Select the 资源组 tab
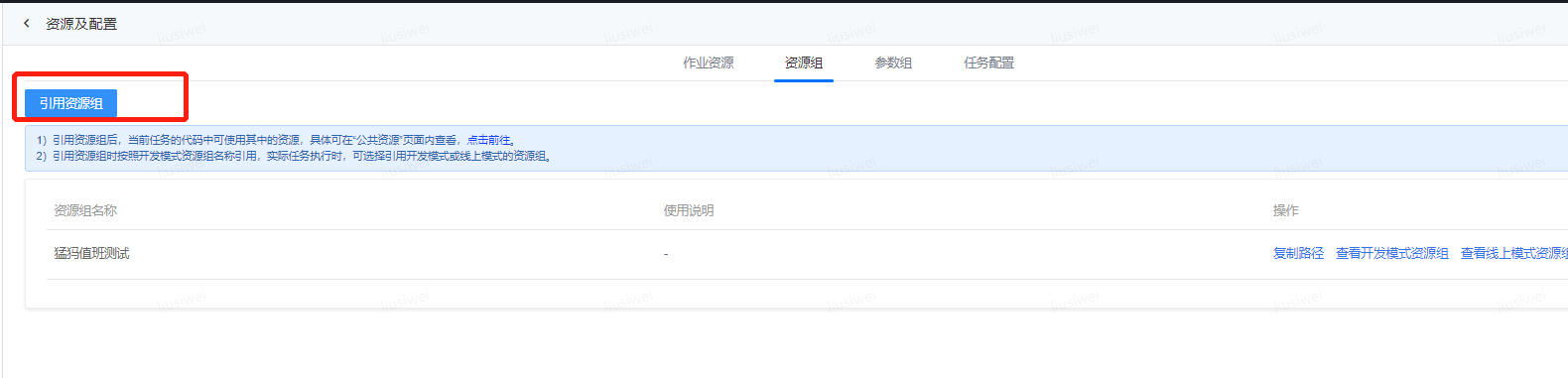 [804, 63]
